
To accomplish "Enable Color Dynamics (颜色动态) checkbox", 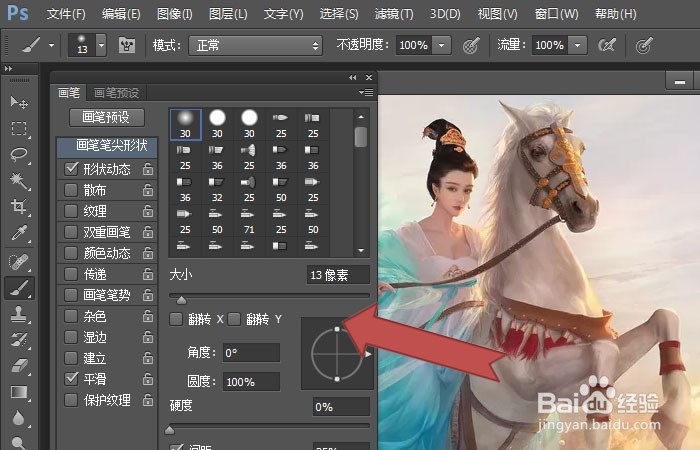I will coord(71,253).
